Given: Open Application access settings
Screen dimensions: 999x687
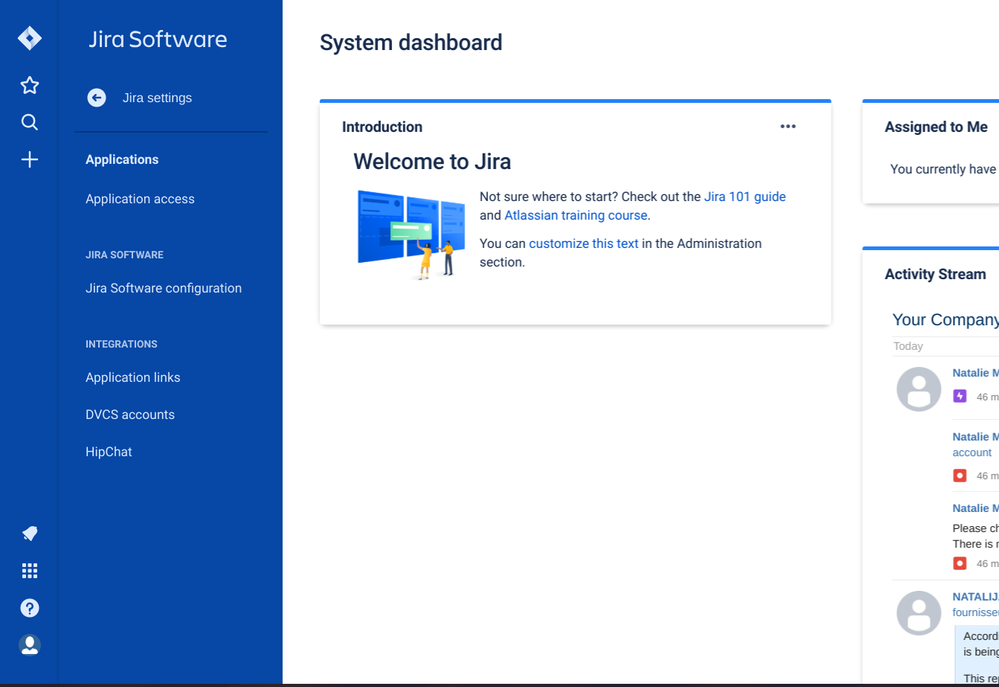Looking at the screenshot, I should tap(140, 199).
